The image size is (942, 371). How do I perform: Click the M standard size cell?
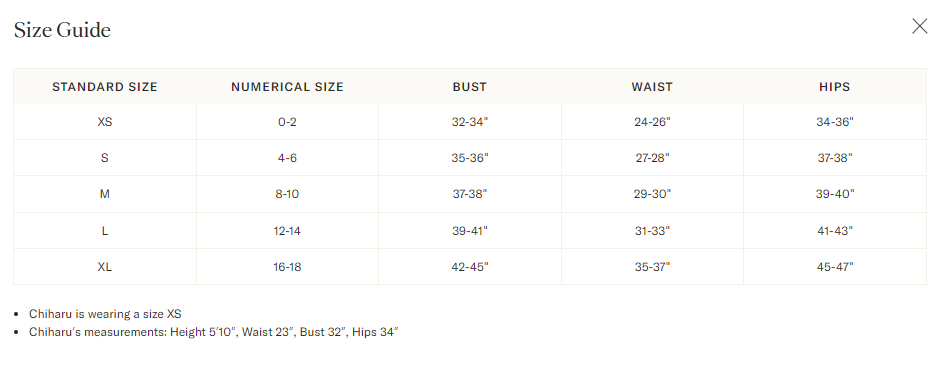[x=105, y=194]
